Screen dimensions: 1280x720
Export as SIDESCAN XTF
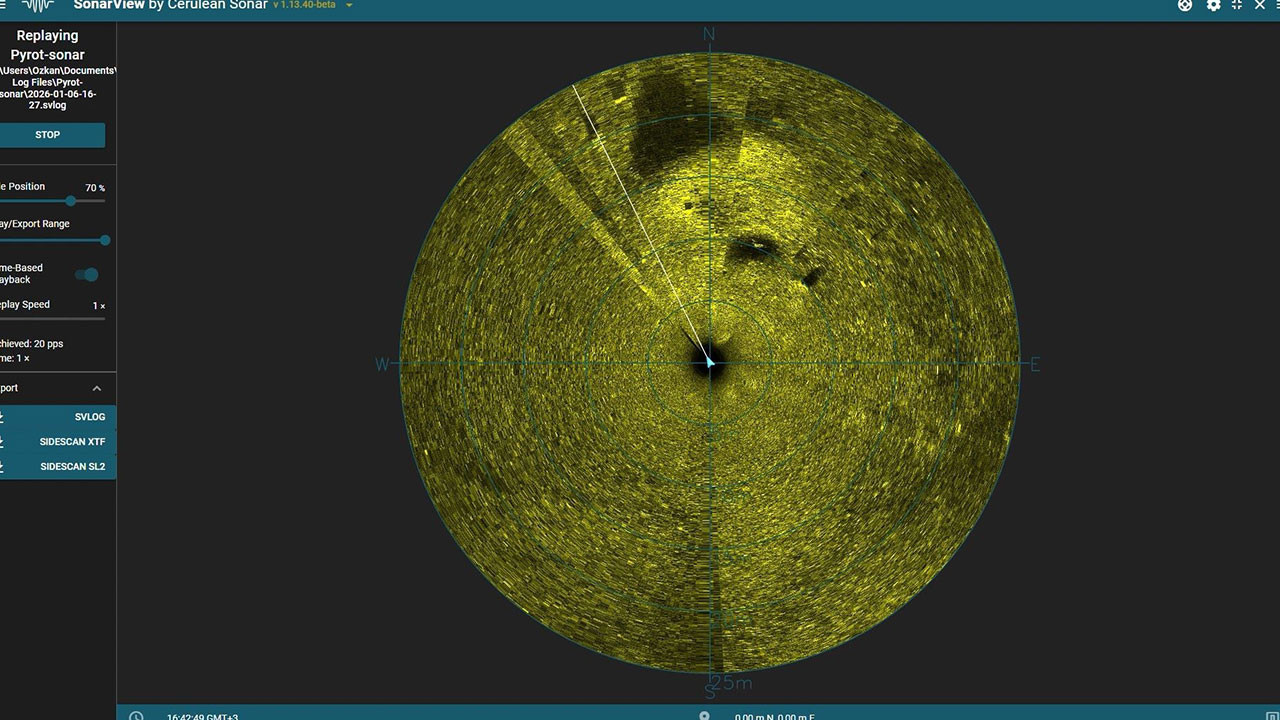(56, 442)
